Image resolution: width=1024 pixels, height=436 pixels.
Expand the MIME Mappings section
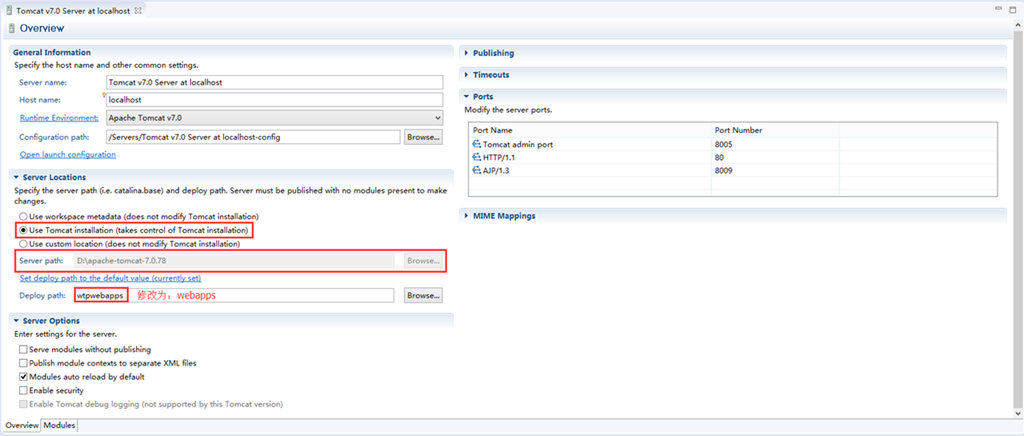467,215
